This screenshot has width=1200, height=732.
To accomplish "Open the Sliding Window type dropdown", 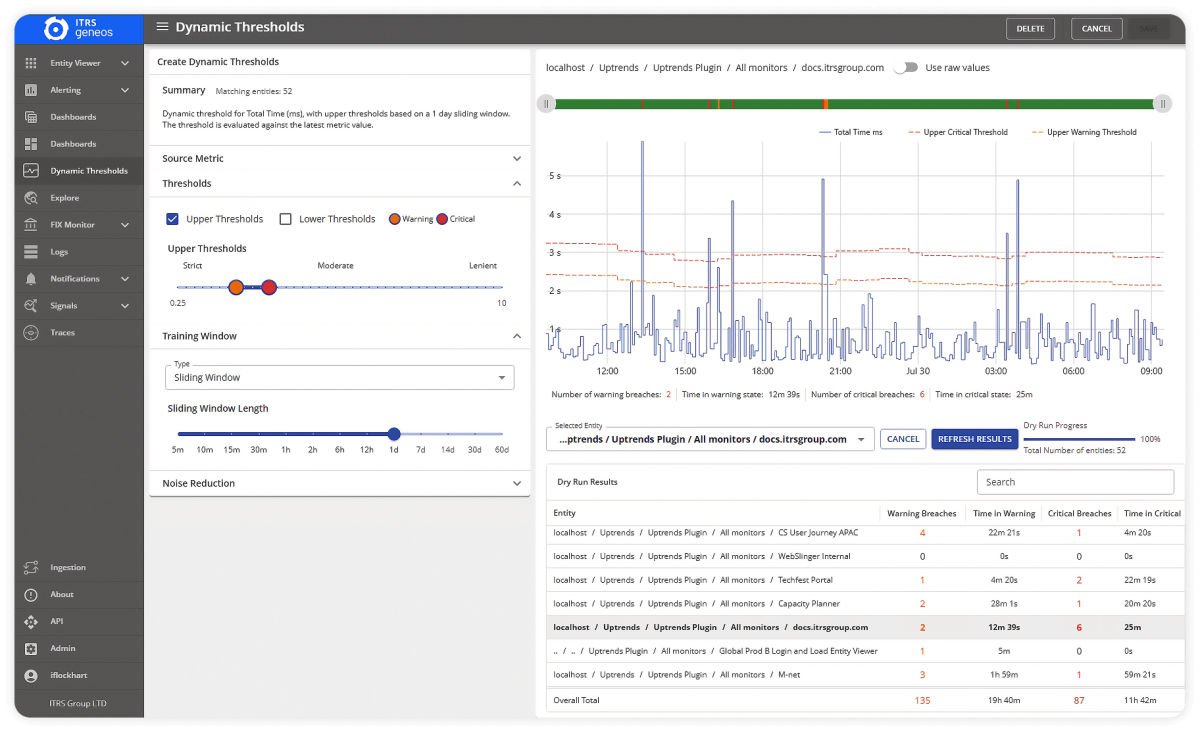I will [502, 377].
